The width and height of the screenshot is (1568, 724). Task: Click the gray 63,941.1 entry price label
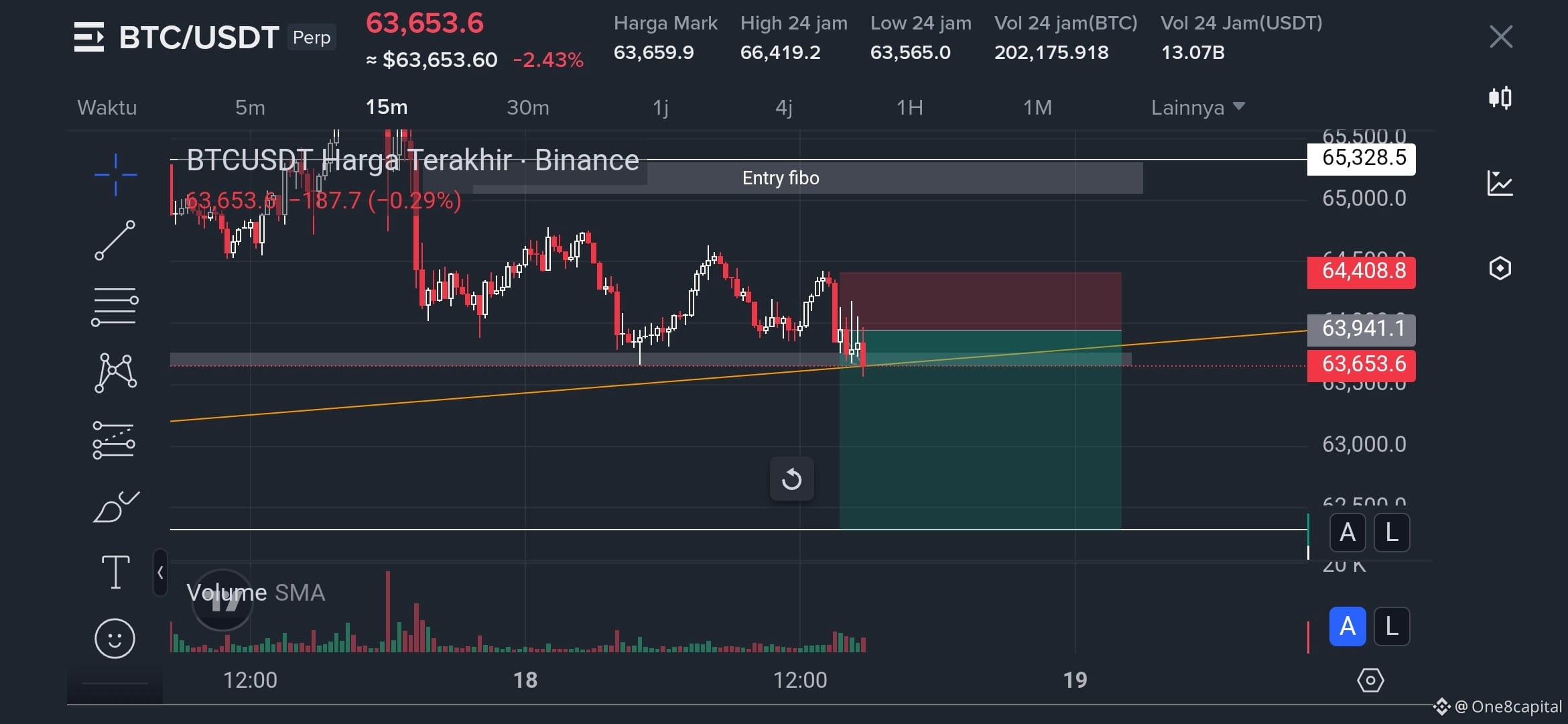(x=1362, y=330)
